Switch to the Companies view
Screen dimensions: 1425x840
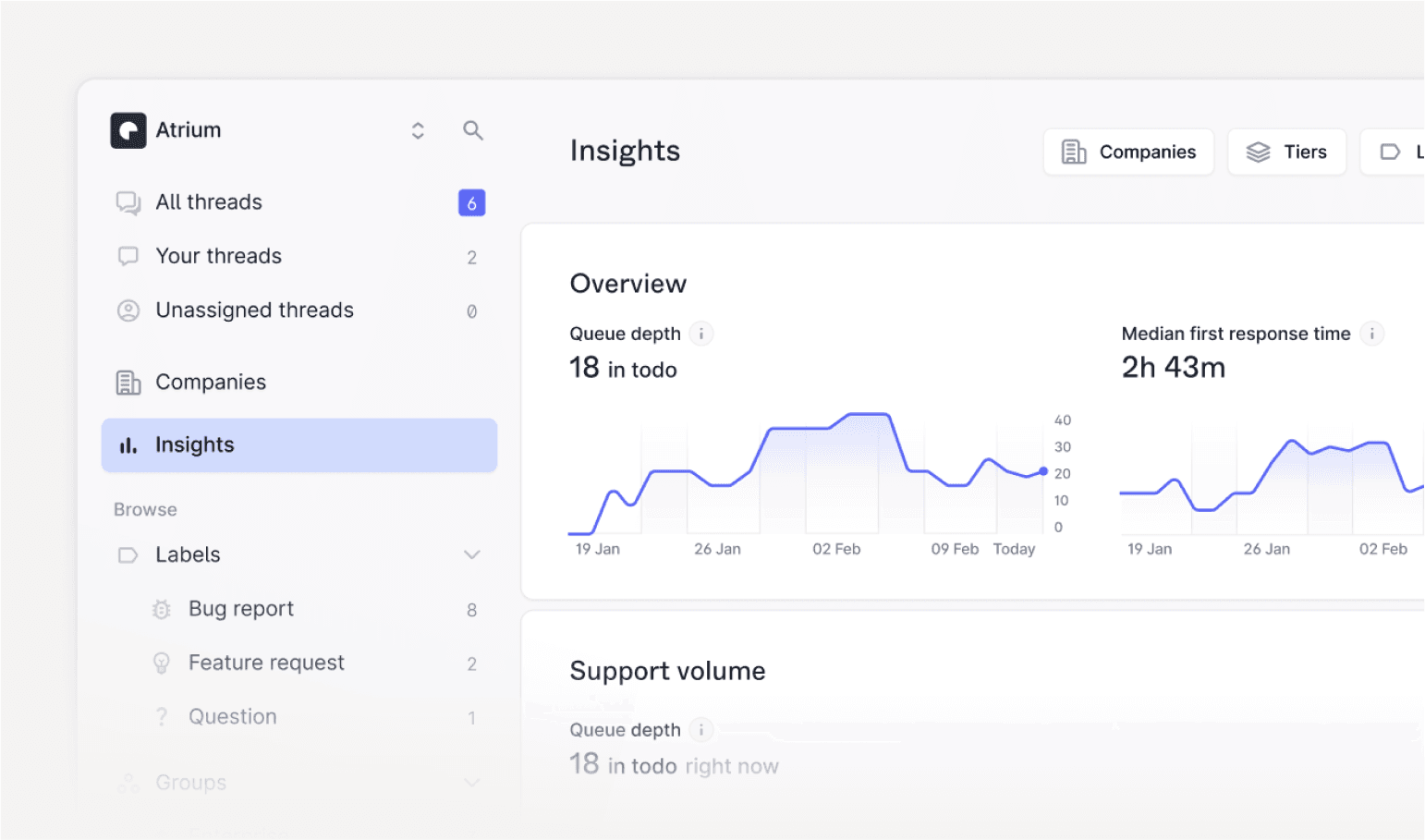[1128, 152]
